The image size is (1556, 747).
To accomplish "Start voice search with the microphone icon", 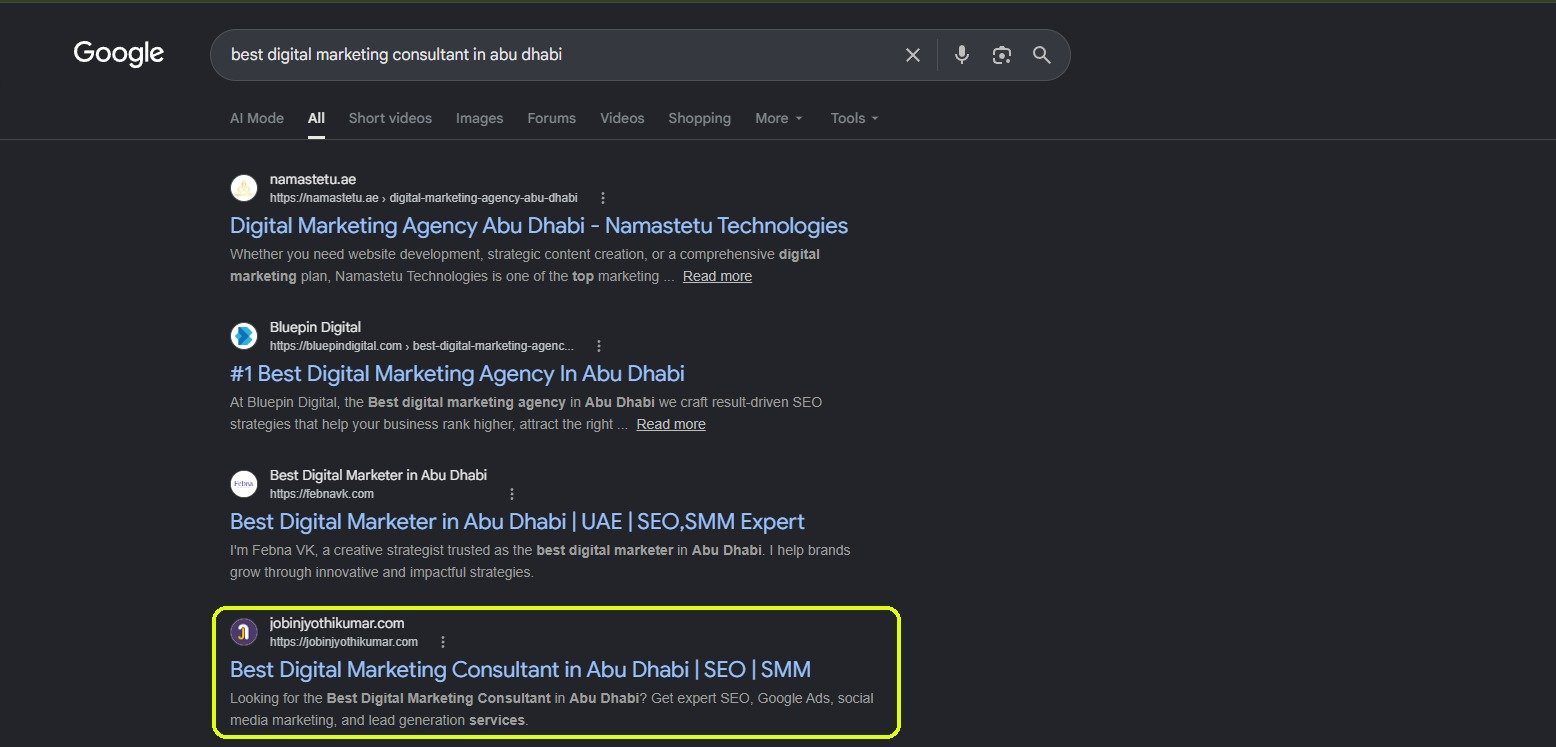I will click(x=962, y=55).
